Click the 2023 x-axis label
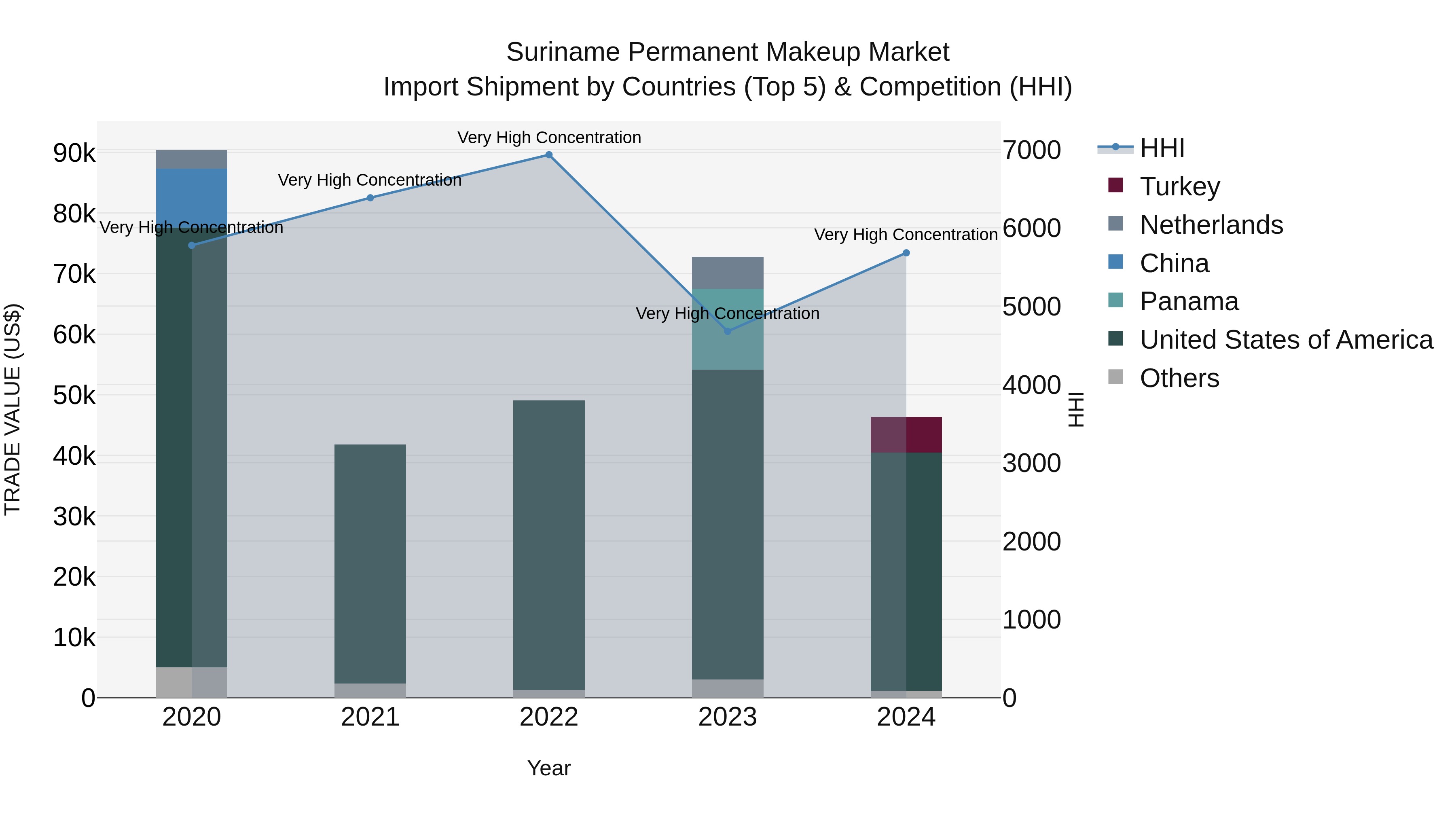 click(x=728, y=717)
